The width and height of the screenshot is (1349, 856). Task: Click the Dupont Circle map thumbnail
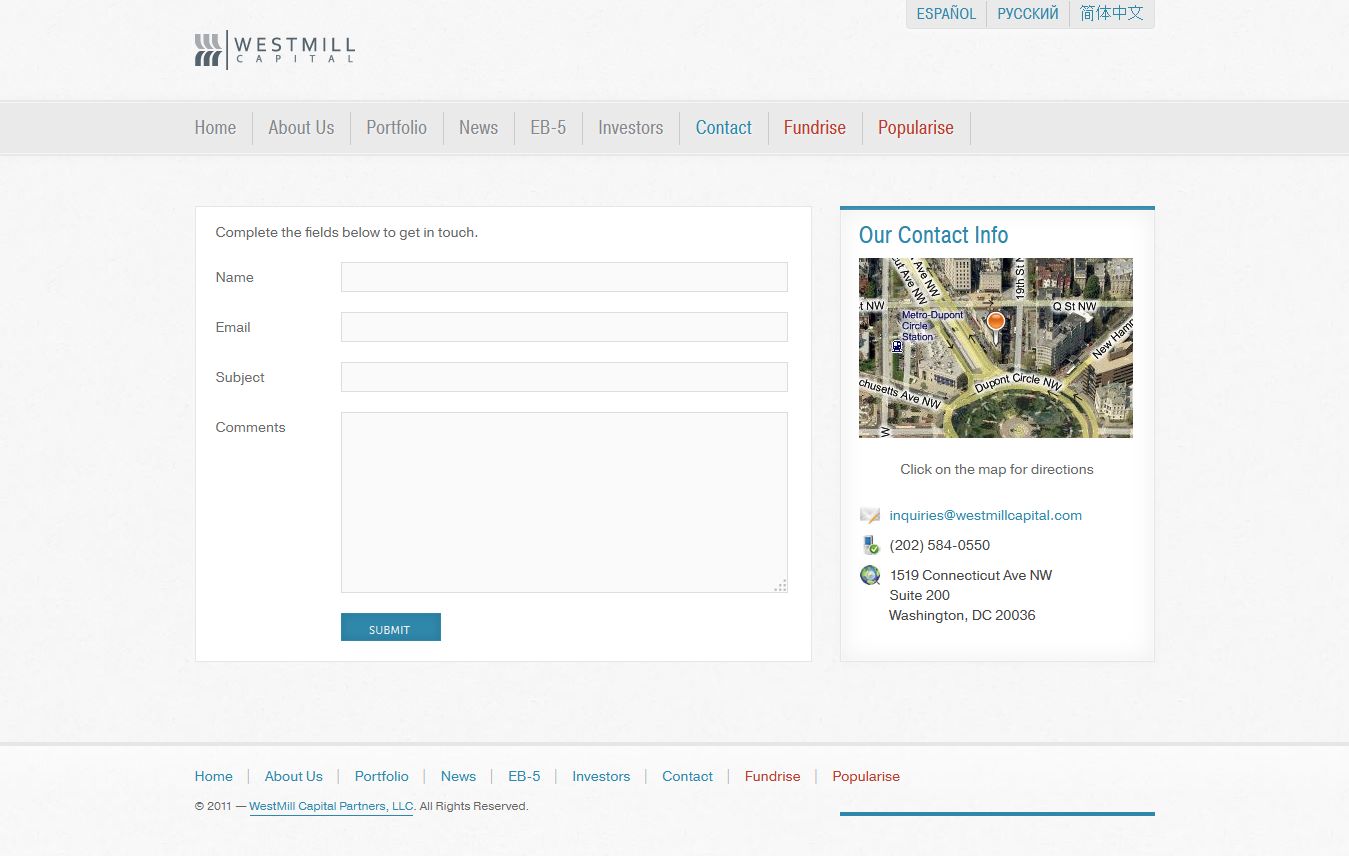pyautogui.click(x=996, y=348)
